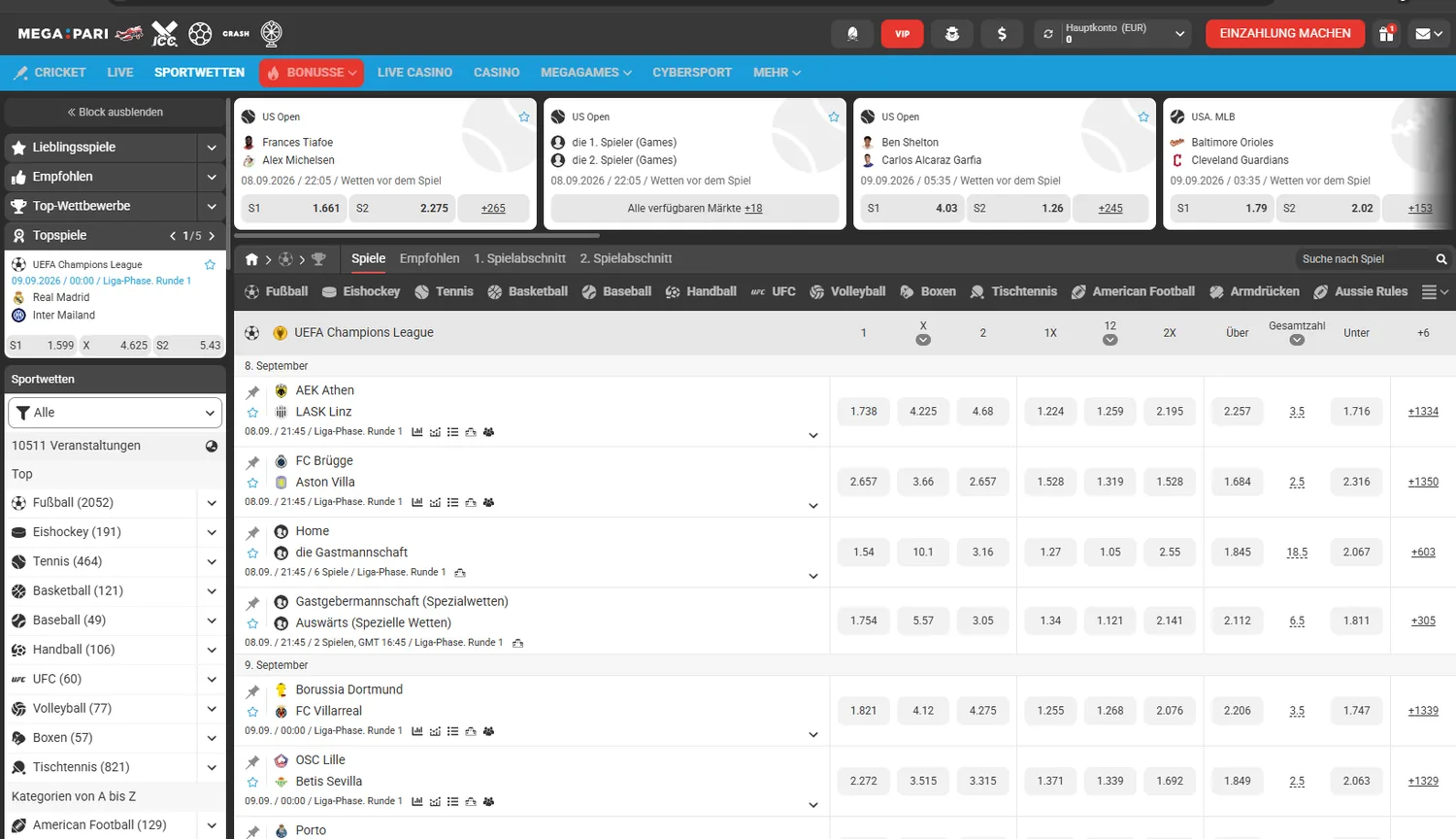Open the 1. Spielabschnitt tab
This screenshot has width=1456, height=839.
pos(519,259)
